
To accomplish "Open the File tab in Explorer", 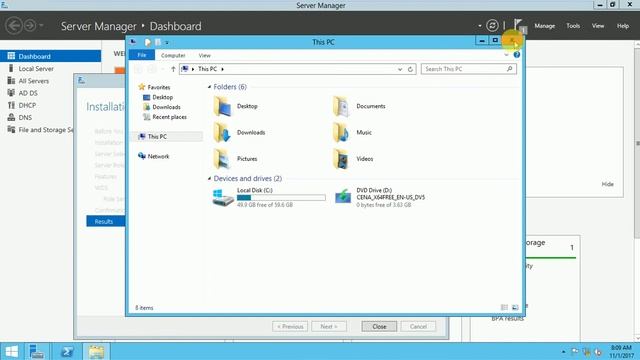I will point(142,55).
